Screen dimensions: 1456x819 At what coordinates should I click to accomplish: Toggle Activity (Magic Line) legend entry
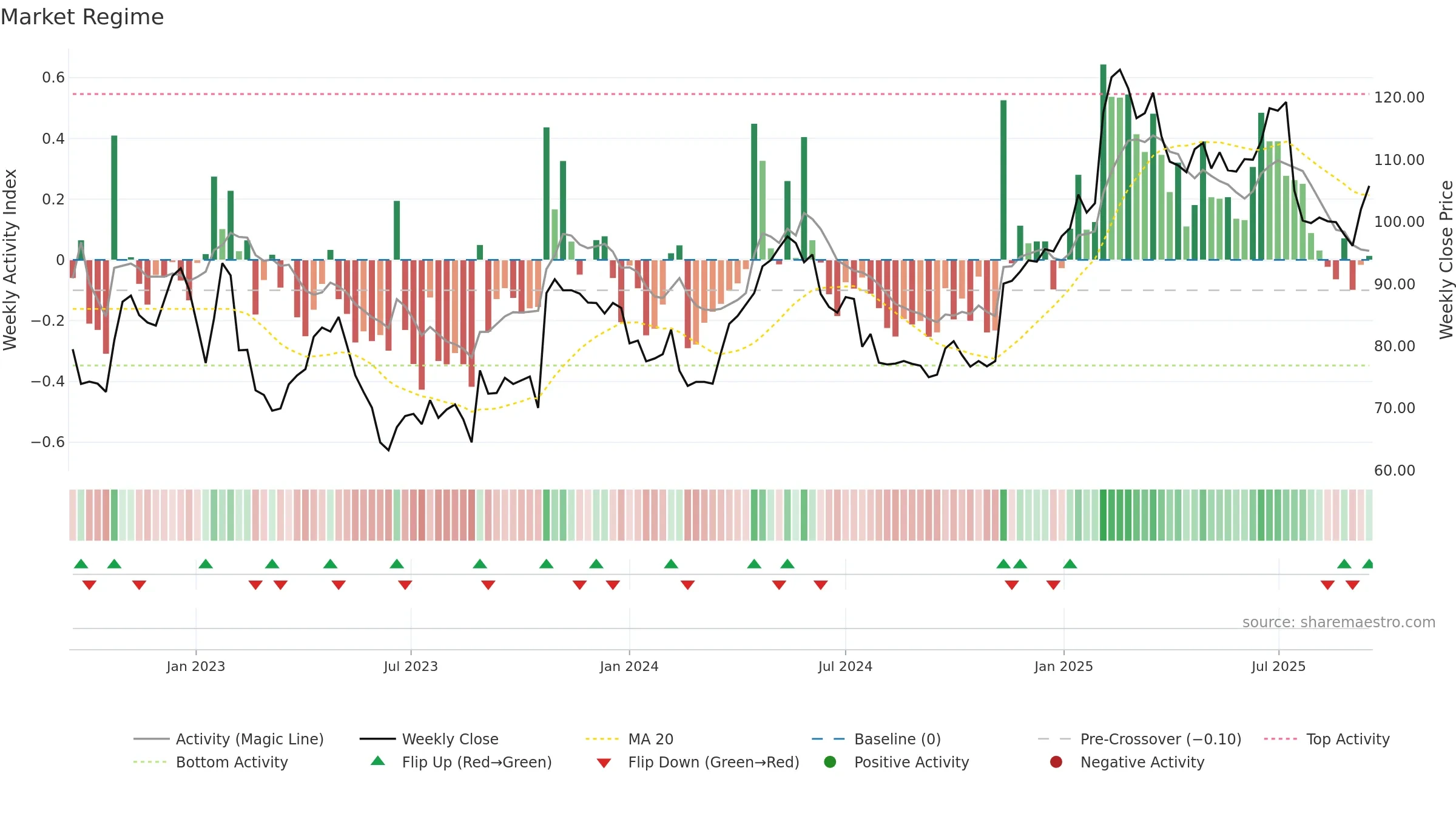pyautogui.click(x=229, y=739)
